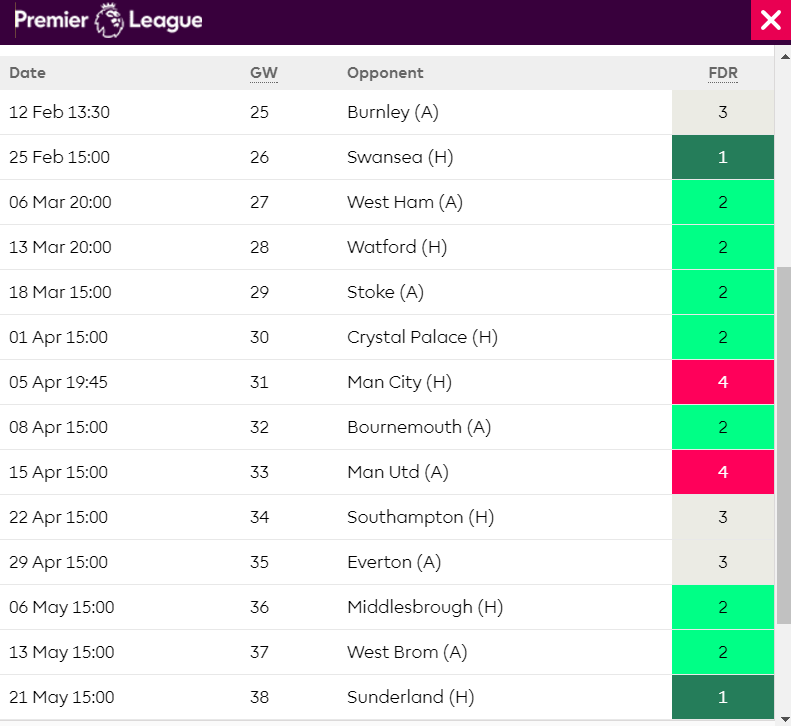Image resolution: width=791 pixels, height=726 pixels.
Task: Open the Swansea (H) fixture
Action: (x=392, y=157)
